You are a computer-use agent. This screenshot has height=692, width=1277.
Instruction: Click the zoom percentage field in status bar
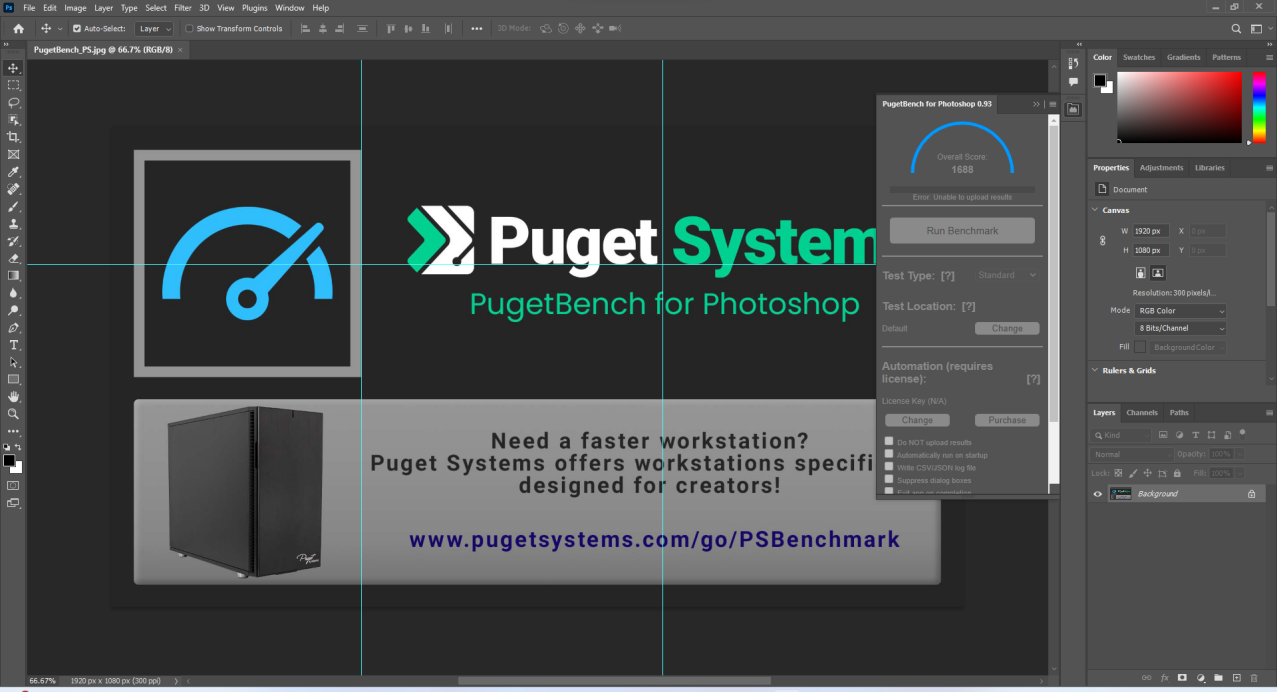[42, 680]
